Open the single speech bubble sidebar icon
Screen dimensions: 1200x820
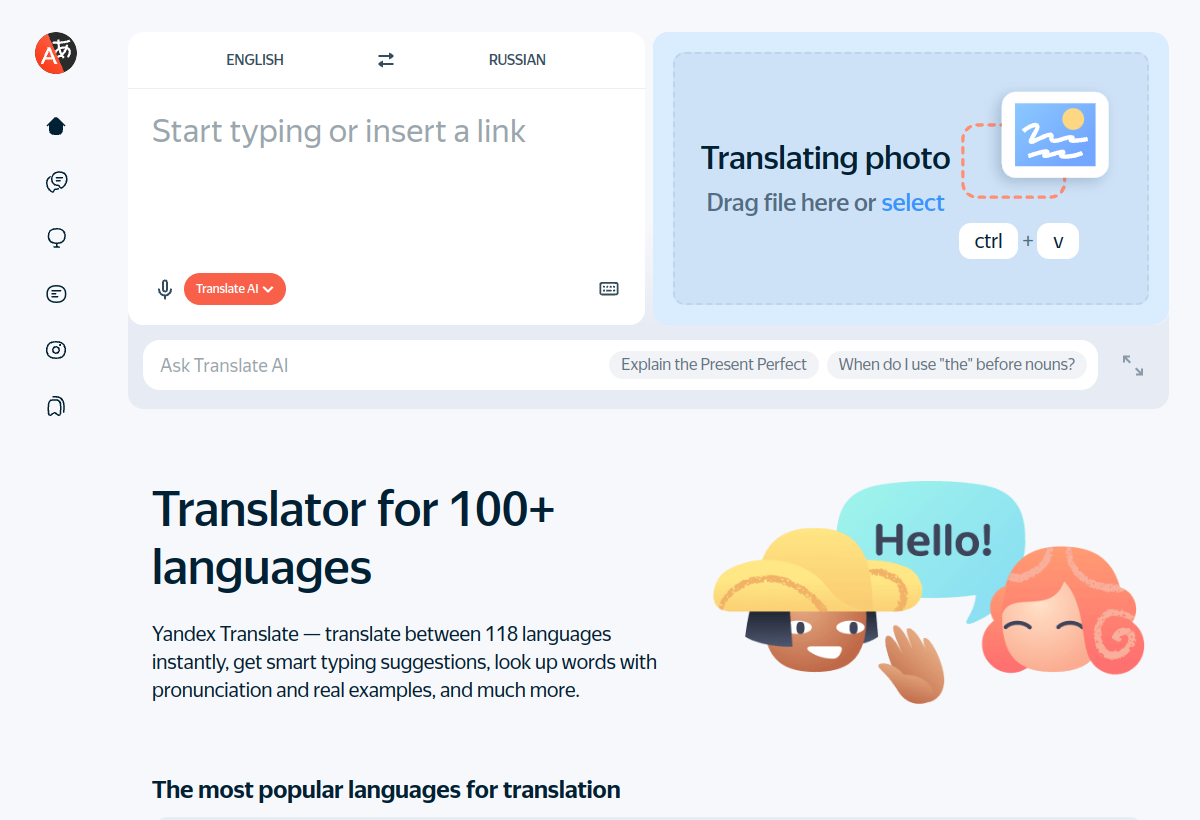(56, 238)
